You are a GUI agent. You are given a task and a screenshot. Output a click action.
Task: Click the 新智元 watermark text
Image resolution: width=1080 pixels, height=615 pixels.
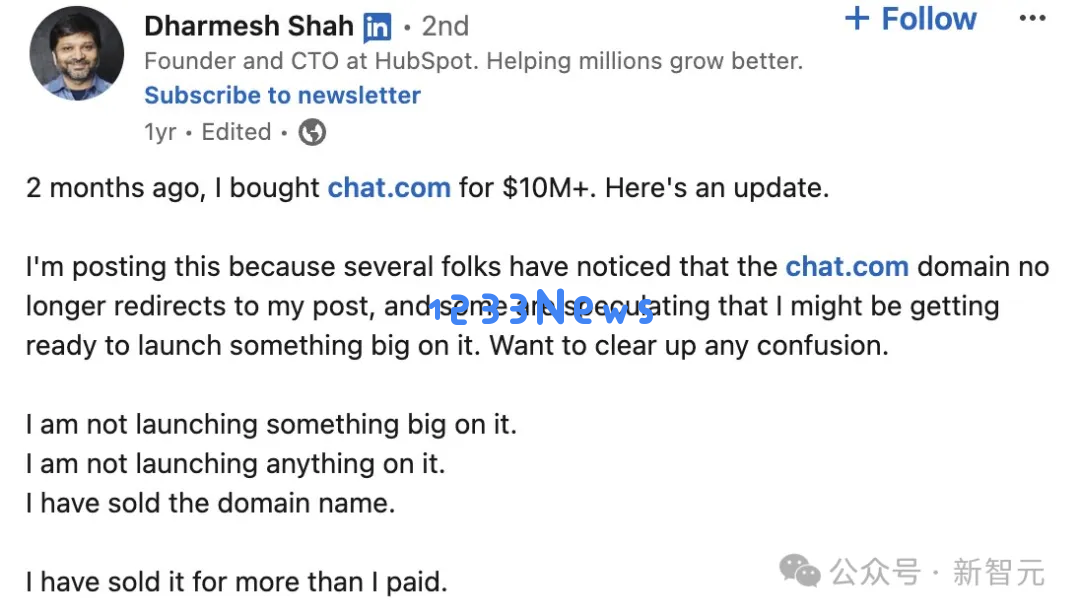pos(999,572)
